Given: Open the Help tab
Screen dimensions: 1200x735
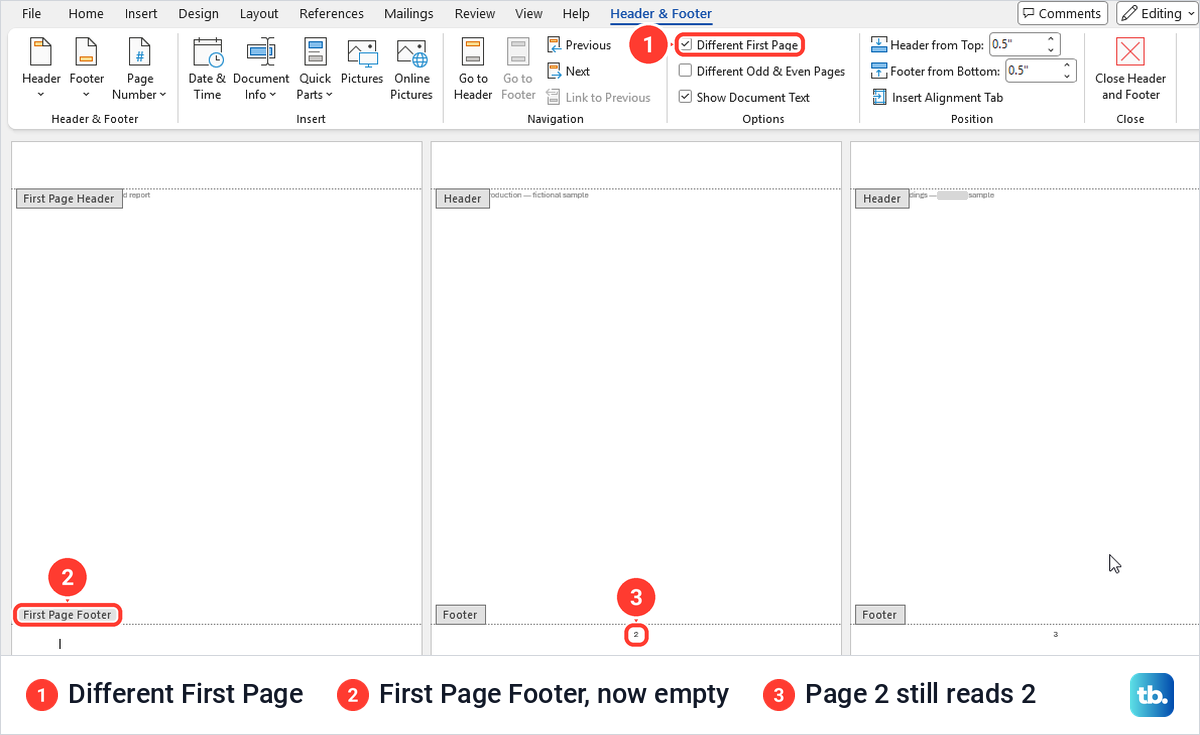Looking at the screenshot, I should click(576, 13).
